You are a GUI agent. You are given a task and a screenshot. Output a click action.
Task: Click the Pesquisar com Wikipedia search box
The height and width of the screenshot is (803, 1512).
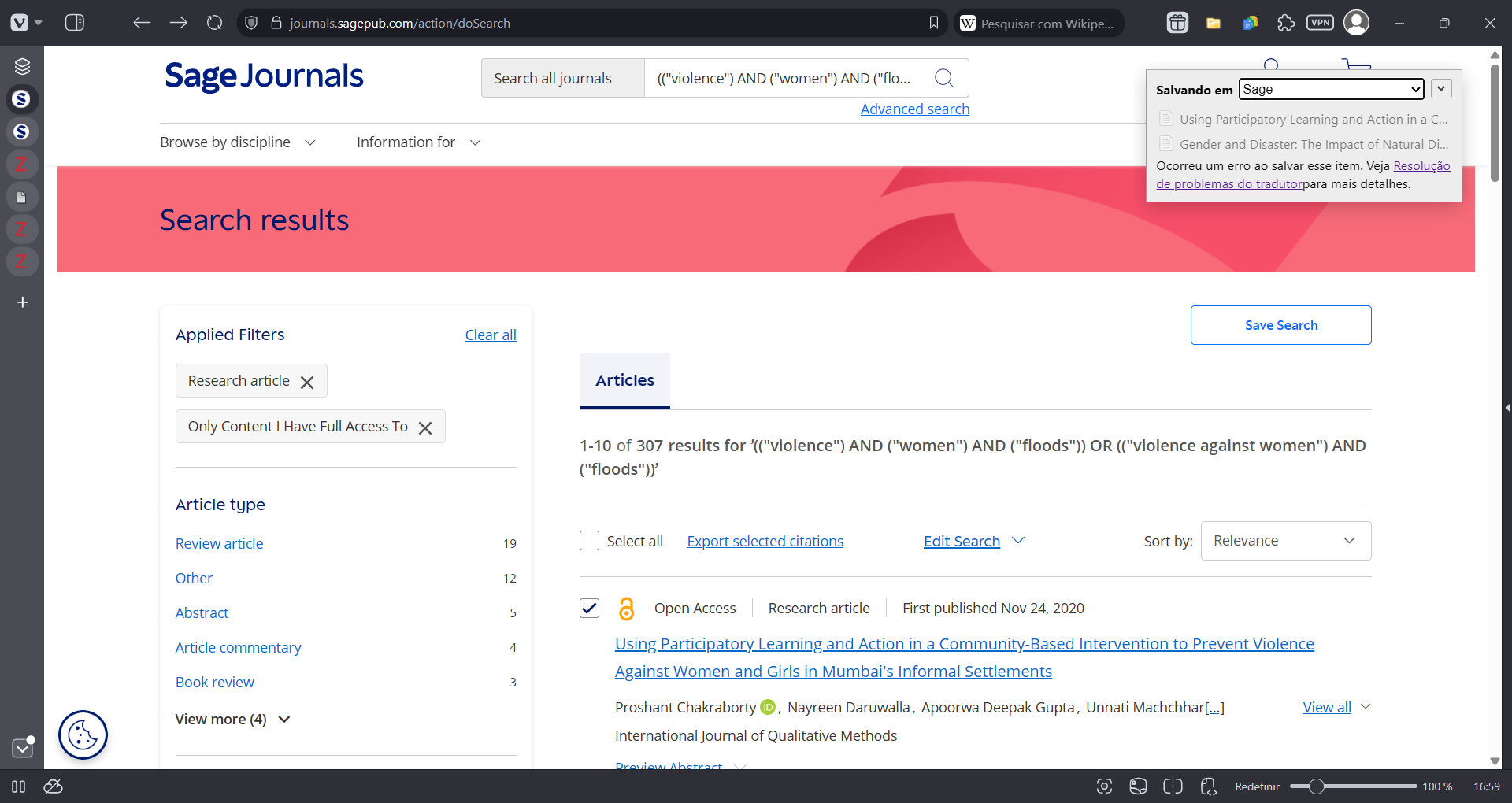pos(1039,23)
